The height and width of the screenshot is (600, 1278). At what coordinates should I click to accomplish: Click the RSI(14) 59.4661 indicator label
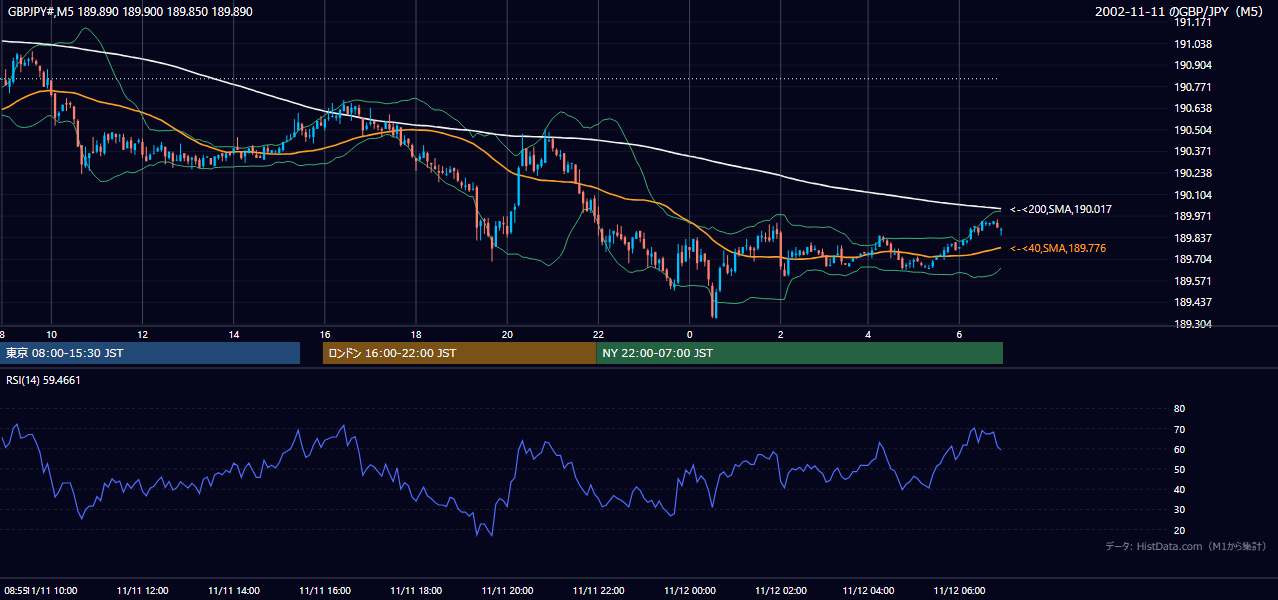[43, 380]
